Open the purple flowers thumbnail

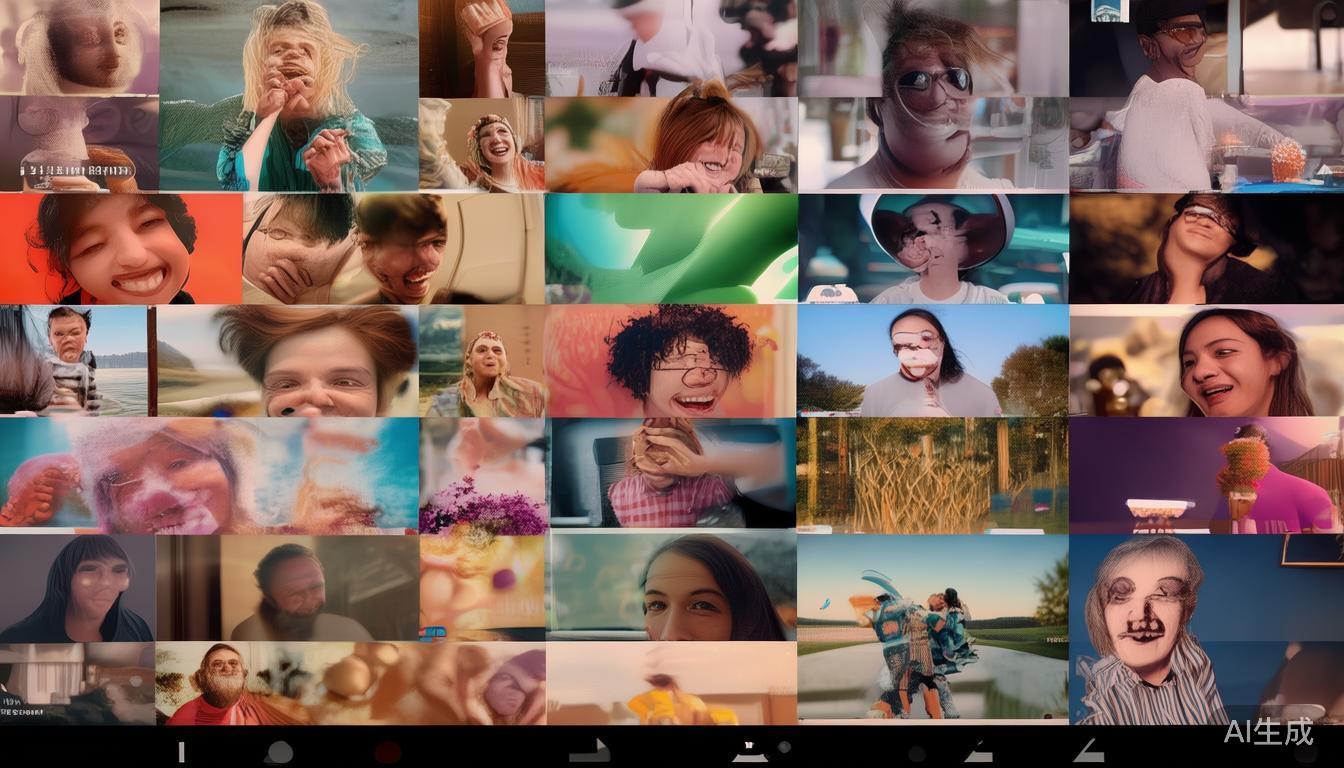pyautogui.click(x=483, y=475)
